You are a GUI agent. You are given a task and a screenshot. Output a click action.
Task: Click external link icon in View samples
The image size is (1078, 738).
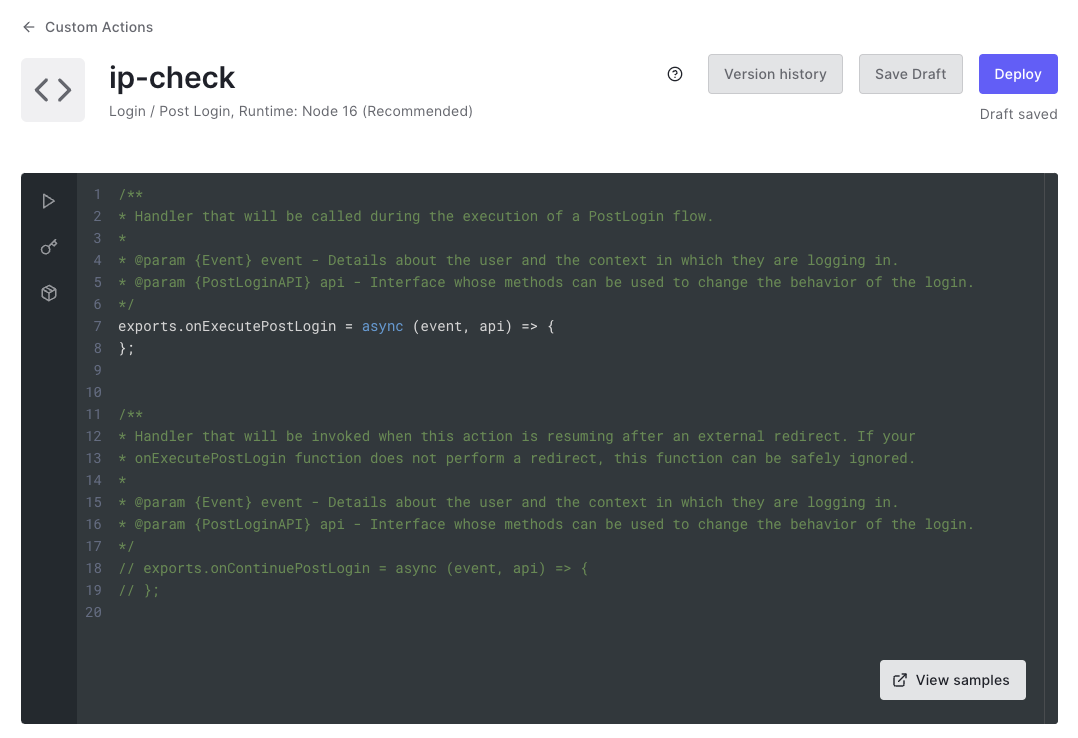tap(899, 680)
